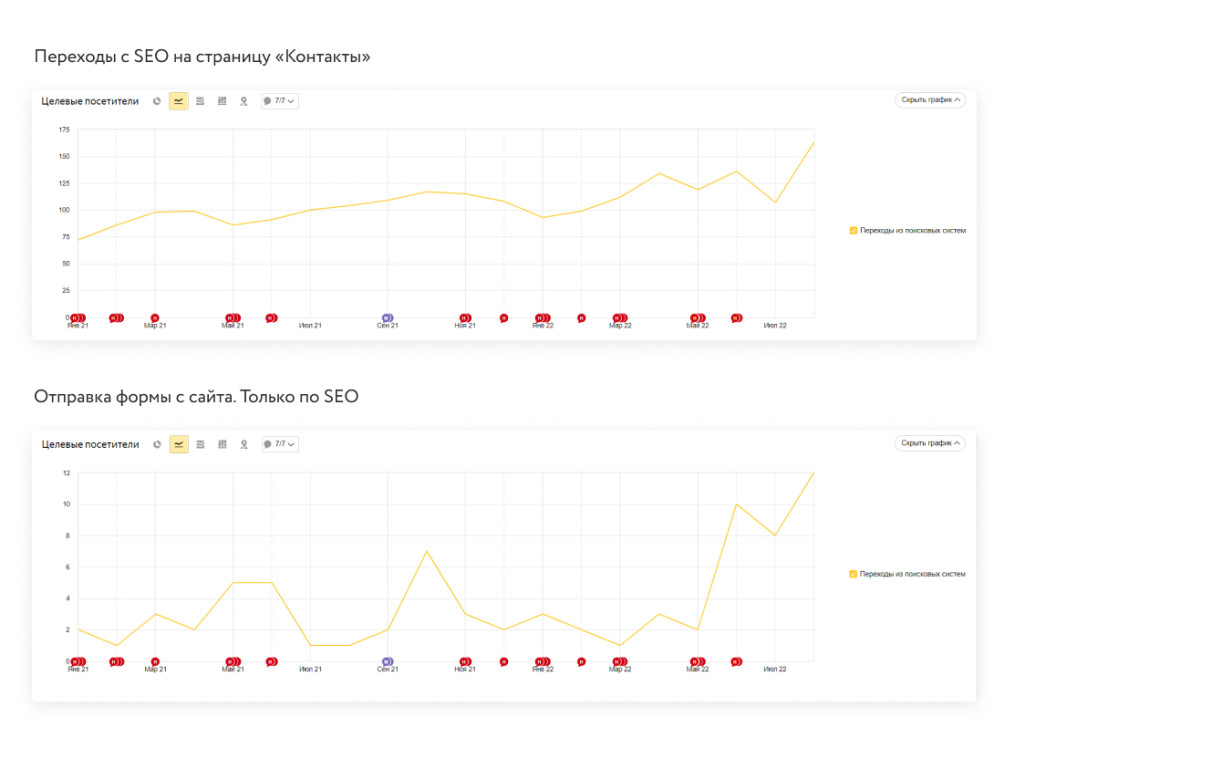The width and height of the screenshot is (1222, 759).
Task: Open map view icon in bottom chart
Action: pos(243,444)
